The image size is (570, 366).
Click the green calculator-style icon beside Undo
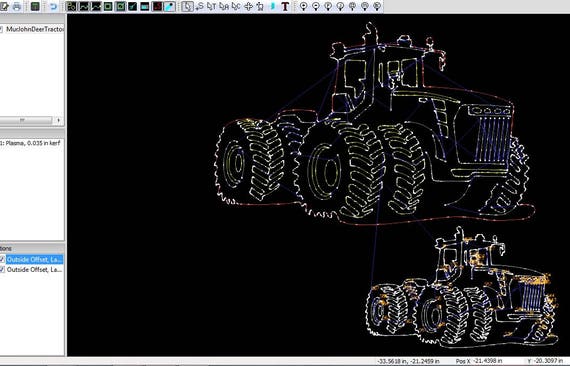pos(35,7)
